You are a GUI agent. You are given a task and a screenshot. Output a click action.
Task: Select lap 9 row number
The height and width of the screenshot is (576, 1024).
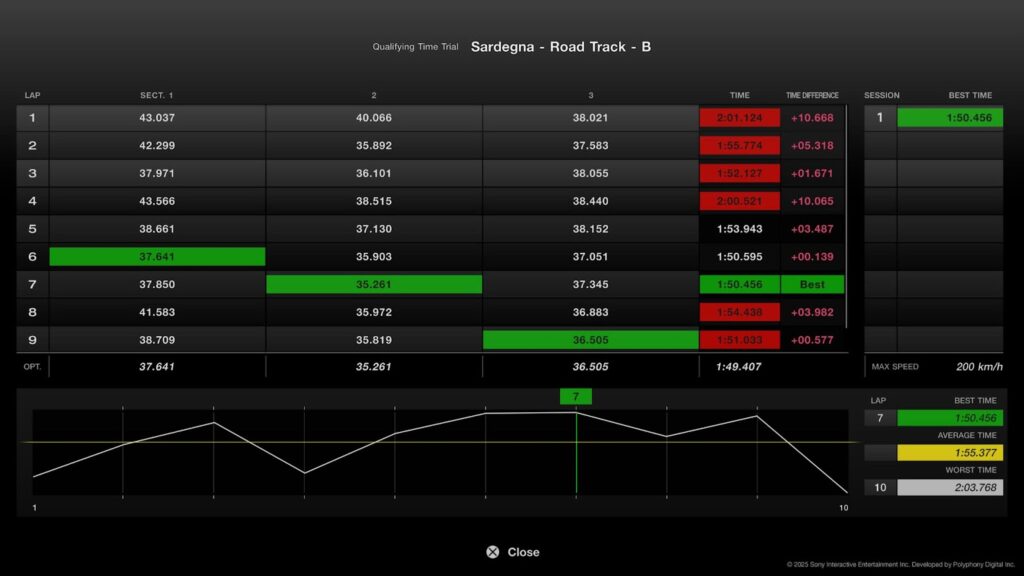coord(32,340)
